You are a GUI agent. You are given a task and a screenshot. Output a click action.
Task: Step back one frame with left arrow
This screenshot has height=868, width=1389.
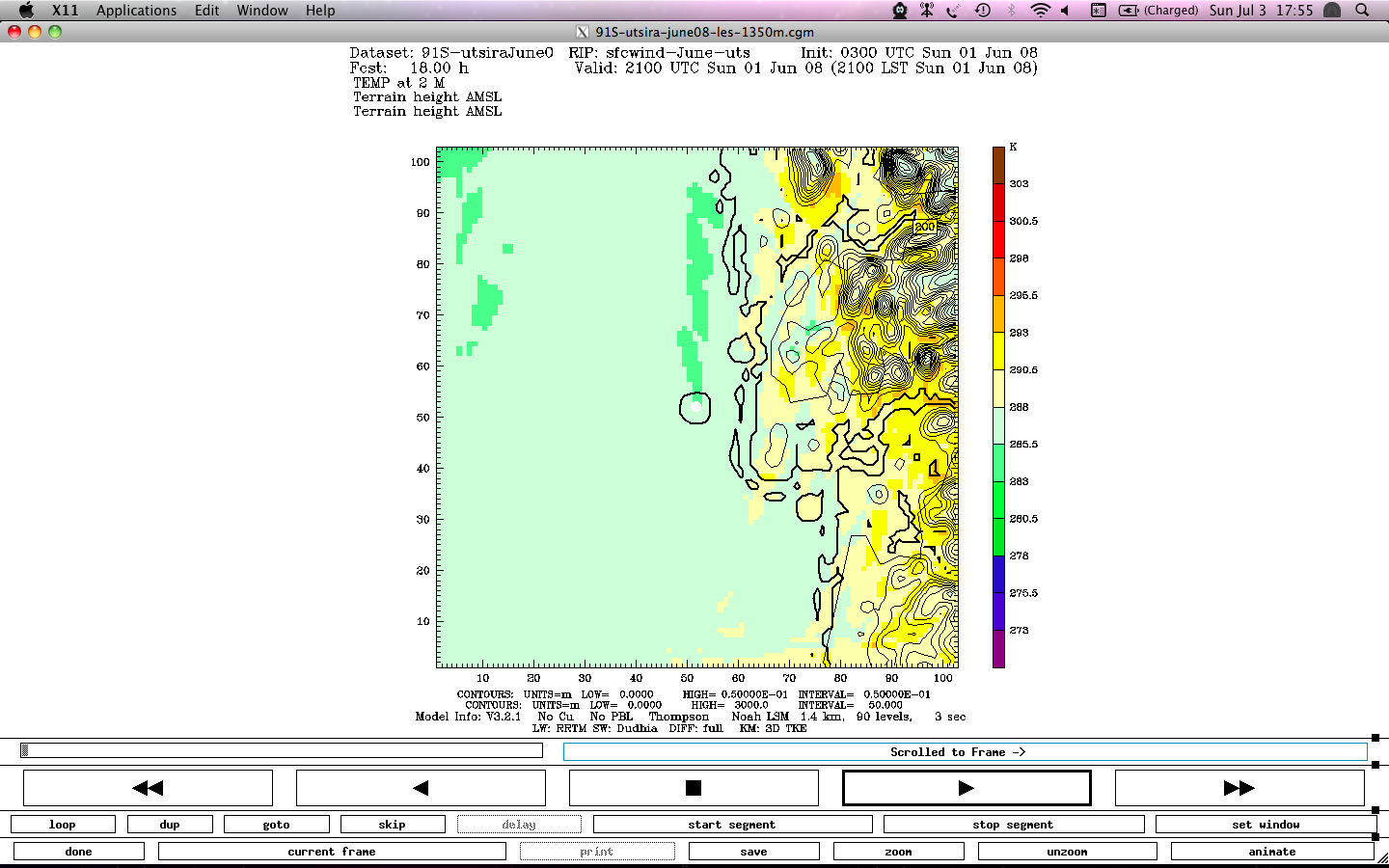(x=421, y=788)
